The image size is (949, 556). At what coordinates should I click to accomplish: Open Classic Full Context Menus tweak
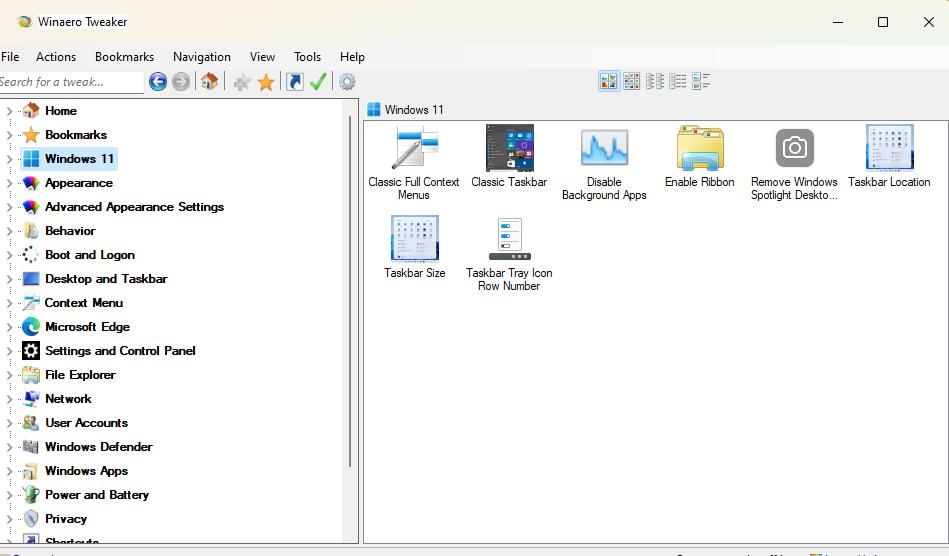coord(414,163)
